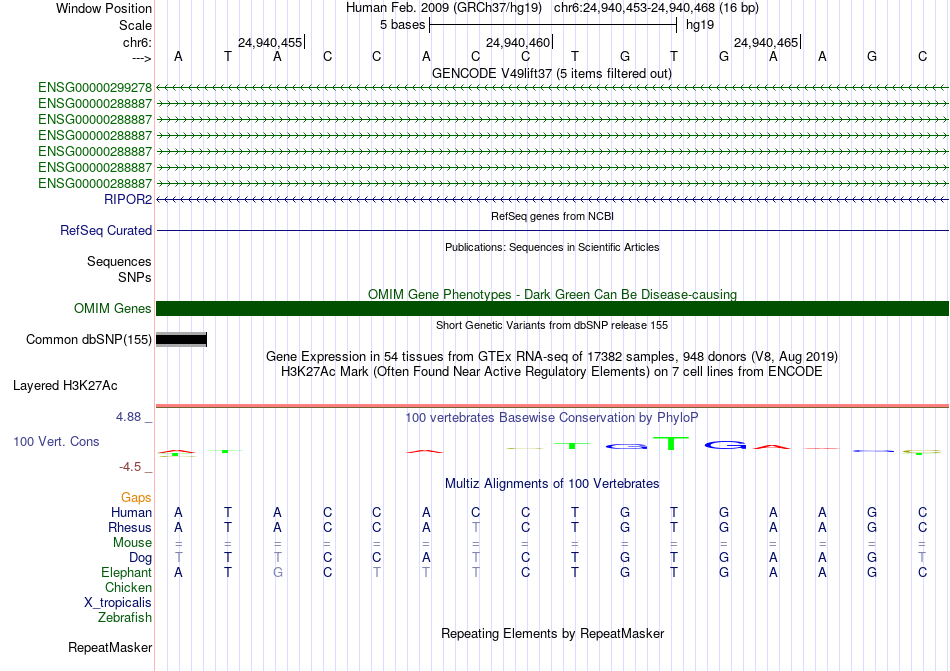Click the grayed mismatched T in Rhesus row
This screenshot has height=671, width=950.
point(476,528)
